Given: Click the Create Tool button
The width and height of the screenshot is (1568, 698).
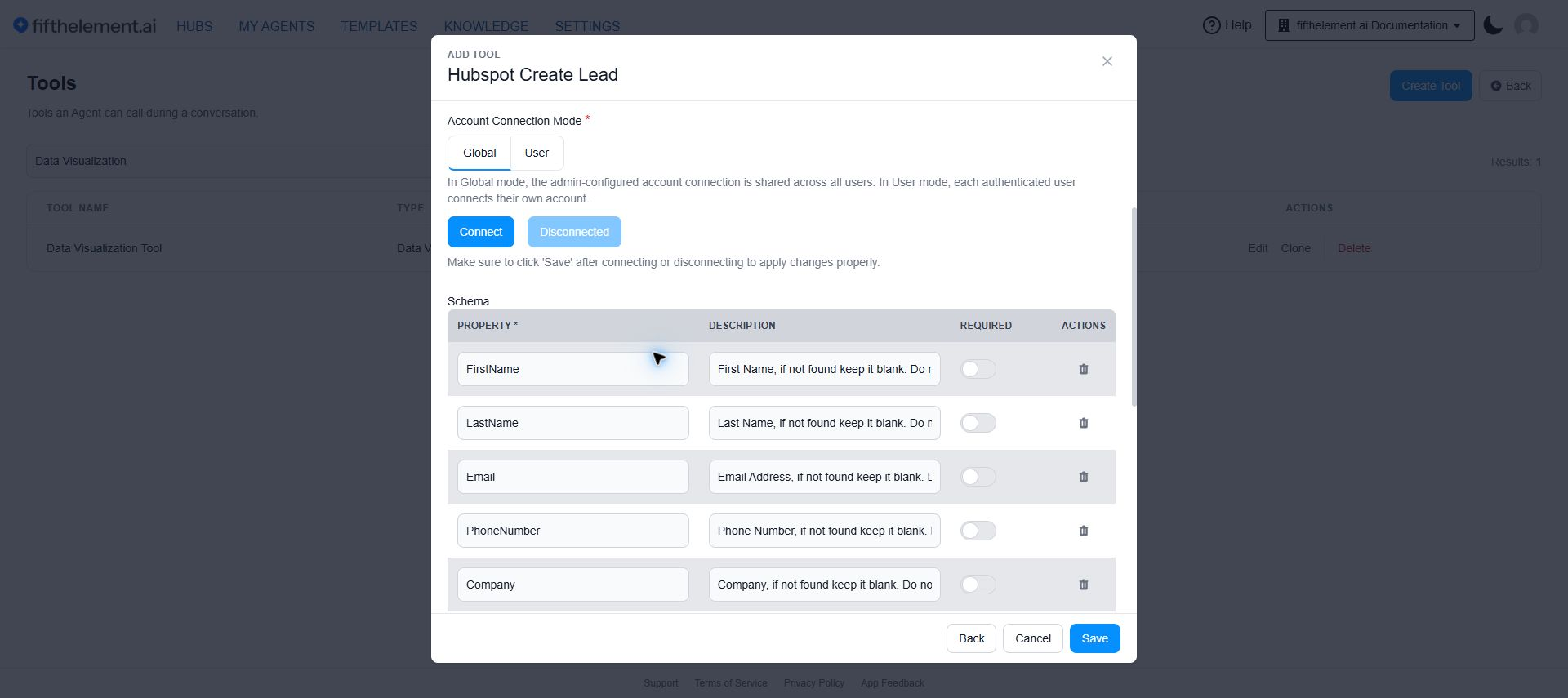Looking at the screenshot, I should (1431, 86).
